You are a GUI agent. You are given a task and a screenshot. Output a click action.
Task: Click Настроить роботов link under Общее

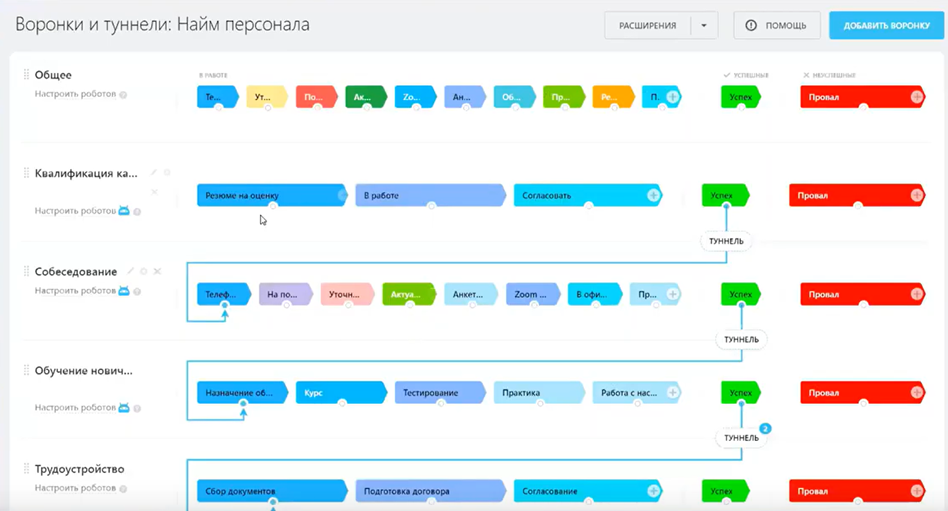click(x=74, y=95)
